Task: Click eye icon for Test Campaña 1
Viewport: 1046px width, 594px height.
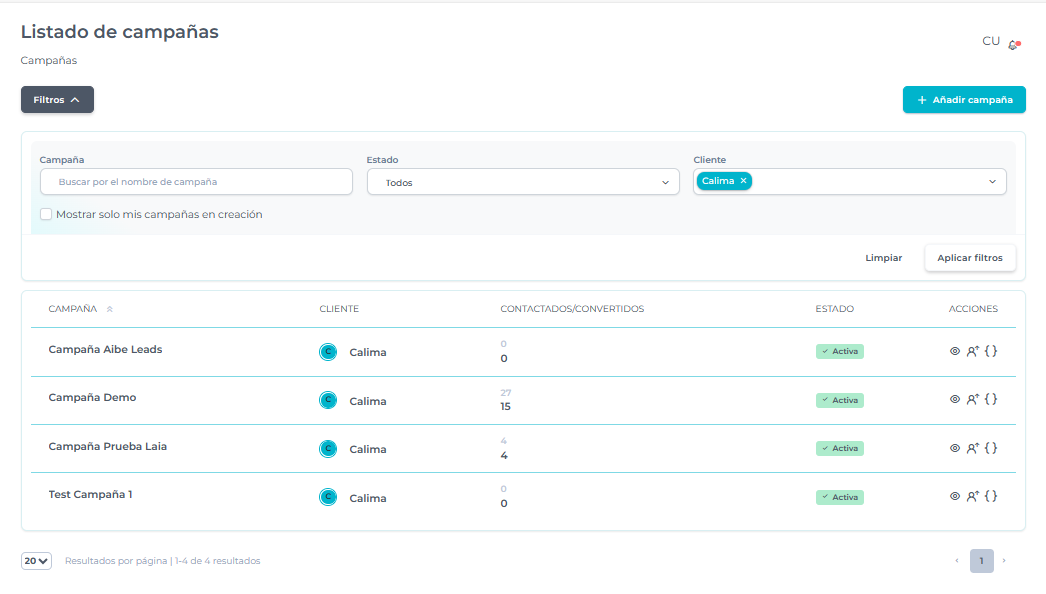Action: click(x=954, y=496)
